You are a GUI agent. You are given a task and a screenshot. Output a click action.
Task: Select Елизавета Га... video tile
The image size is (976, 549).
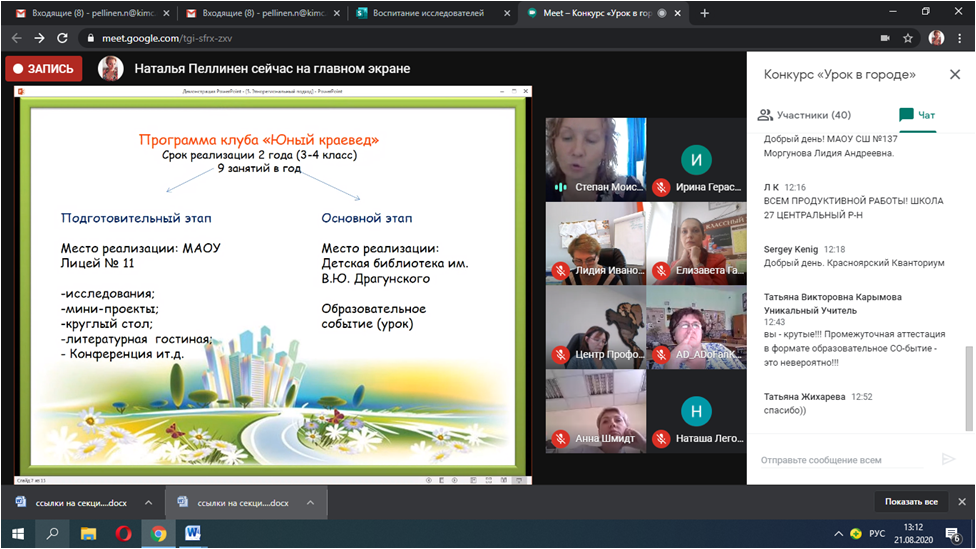[x=697, y=243]
